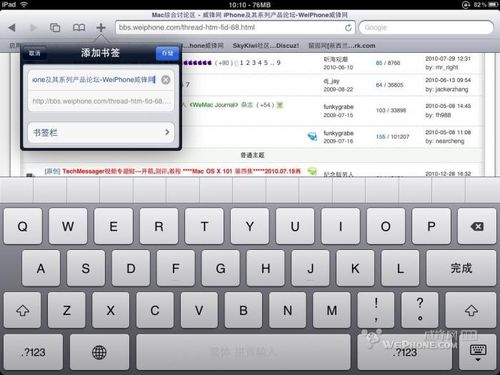The width and height of the screenshot is (500, 375).
Task: Tap the Safari forward arrow
Action: (x=33, y=28)
